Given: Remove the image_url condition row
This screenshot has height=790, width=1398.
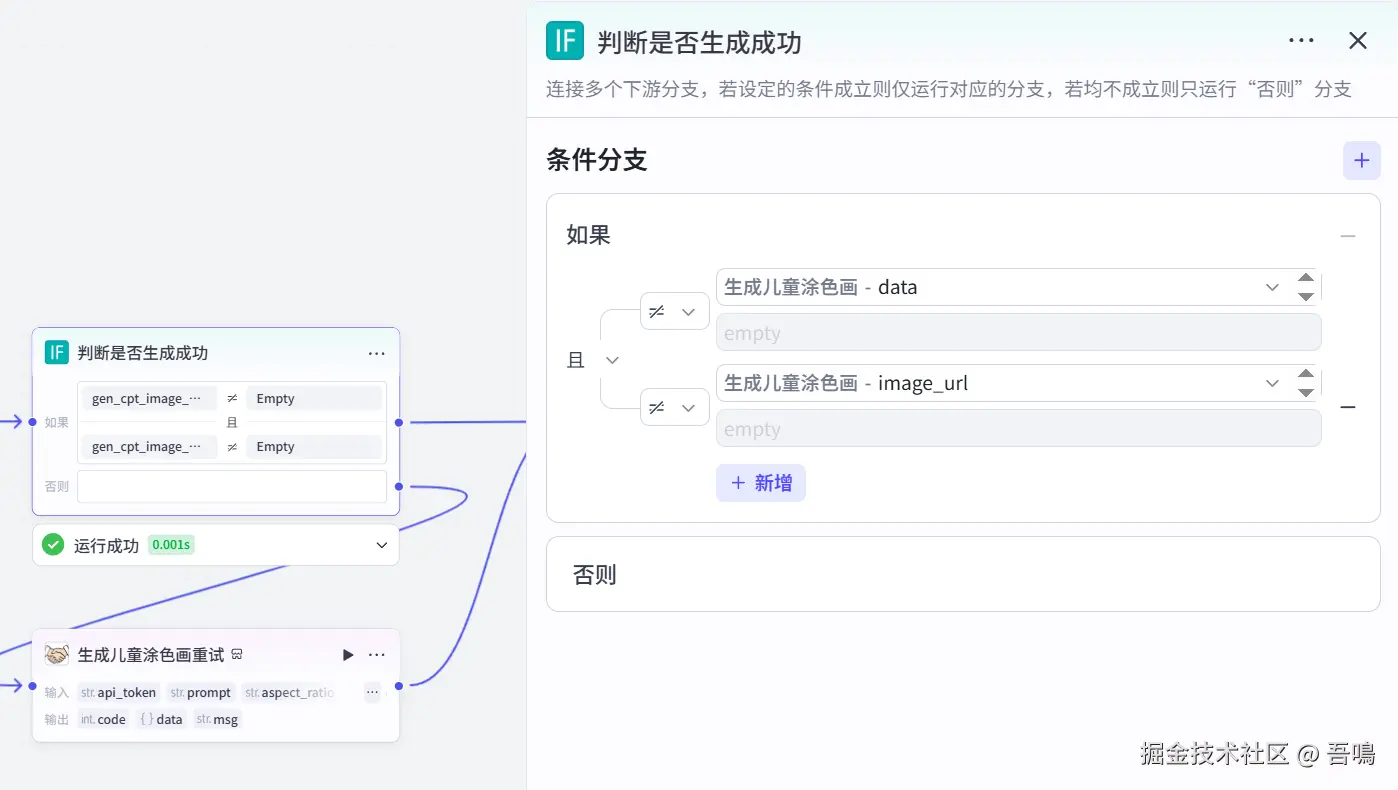Looking at the screenshot, I should click(x=1348, y=407).
